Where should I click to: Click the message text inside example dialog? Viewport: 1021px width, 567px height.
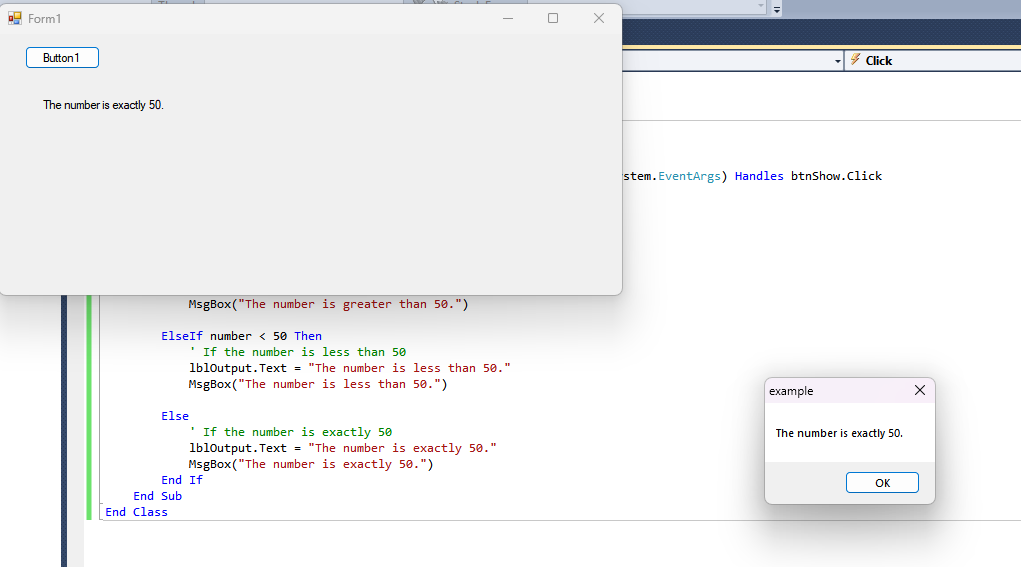(839, 433)
